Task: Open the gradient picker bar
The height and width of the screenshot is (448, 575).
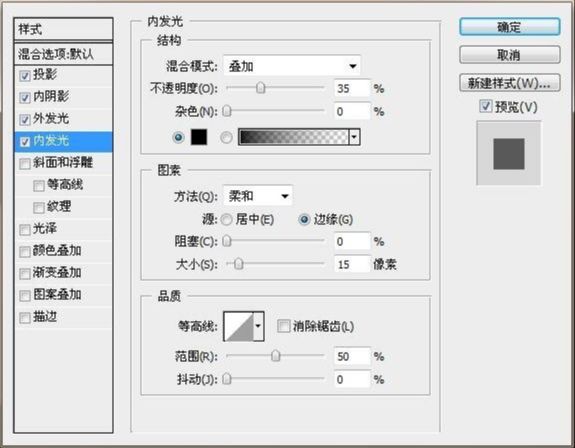Action: [293, 137]
